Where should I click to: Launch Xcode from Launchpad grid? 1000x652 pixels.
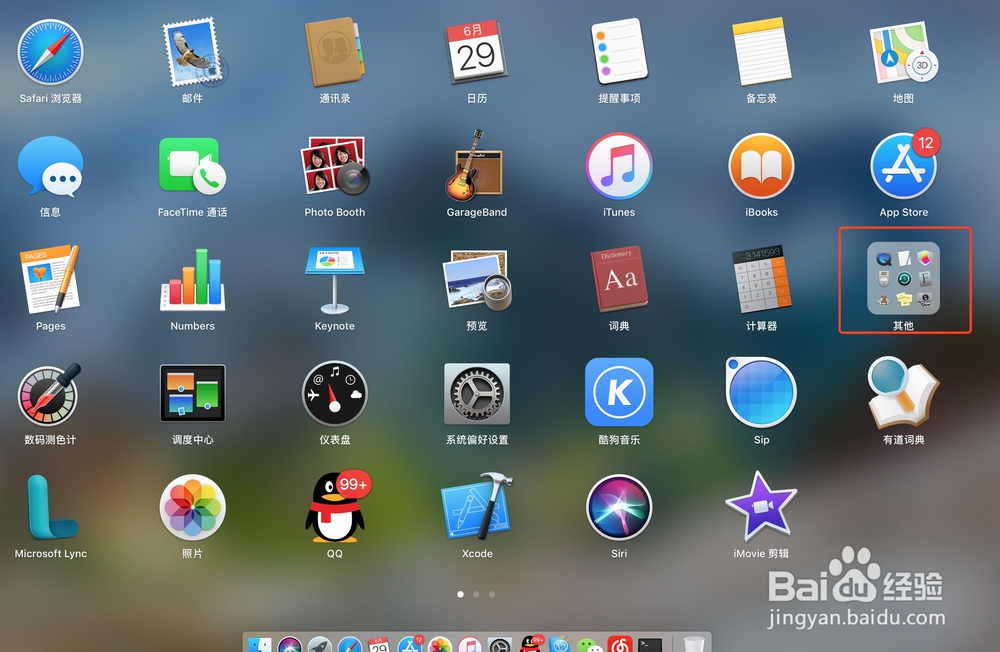(477, 507)
